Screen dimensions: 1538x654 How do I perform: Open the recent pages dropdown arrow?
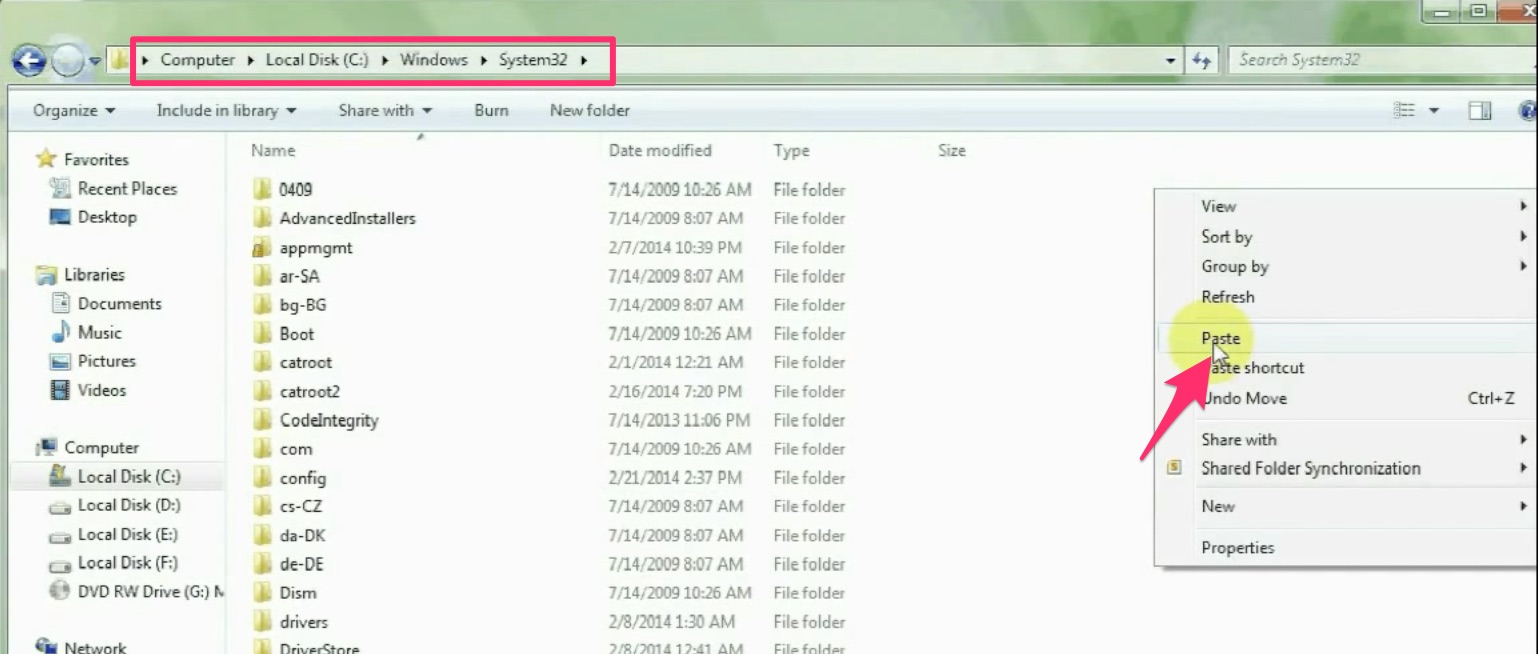95,62
